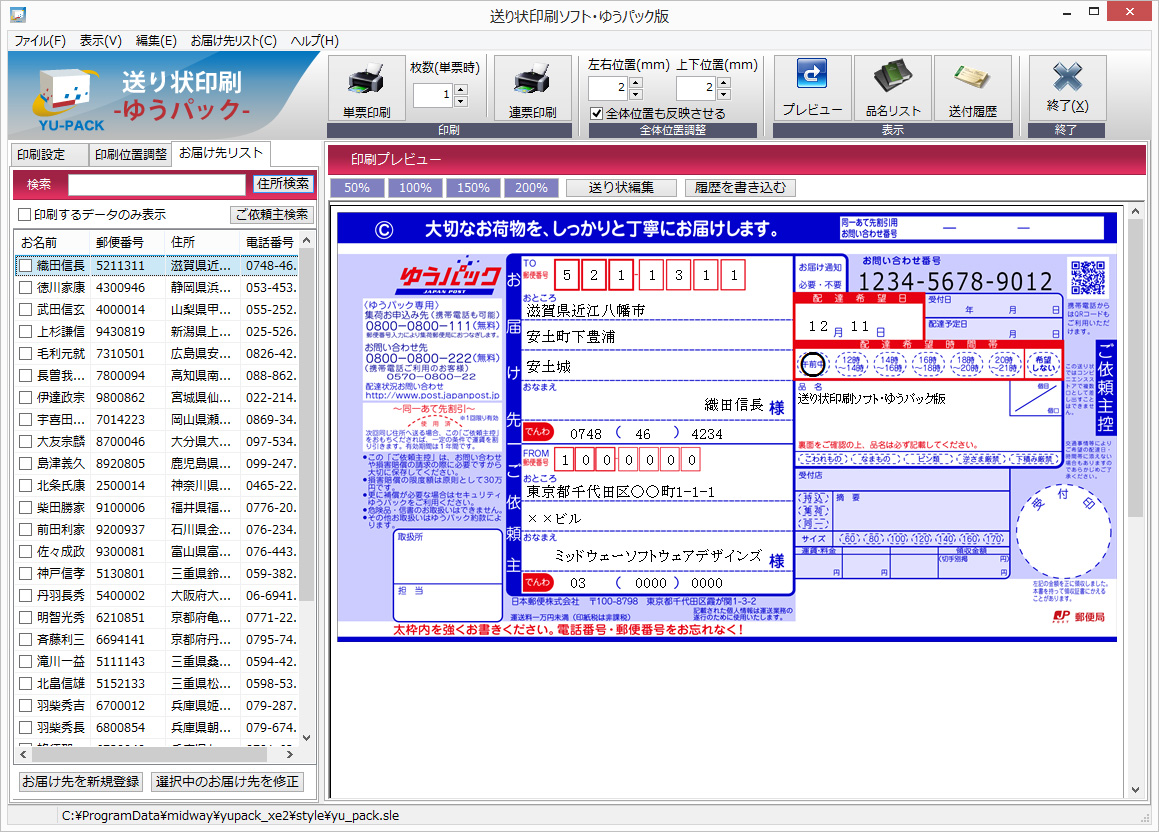Click the ご依頼主検索 button

pyautogui.click(x=271, y=214)
